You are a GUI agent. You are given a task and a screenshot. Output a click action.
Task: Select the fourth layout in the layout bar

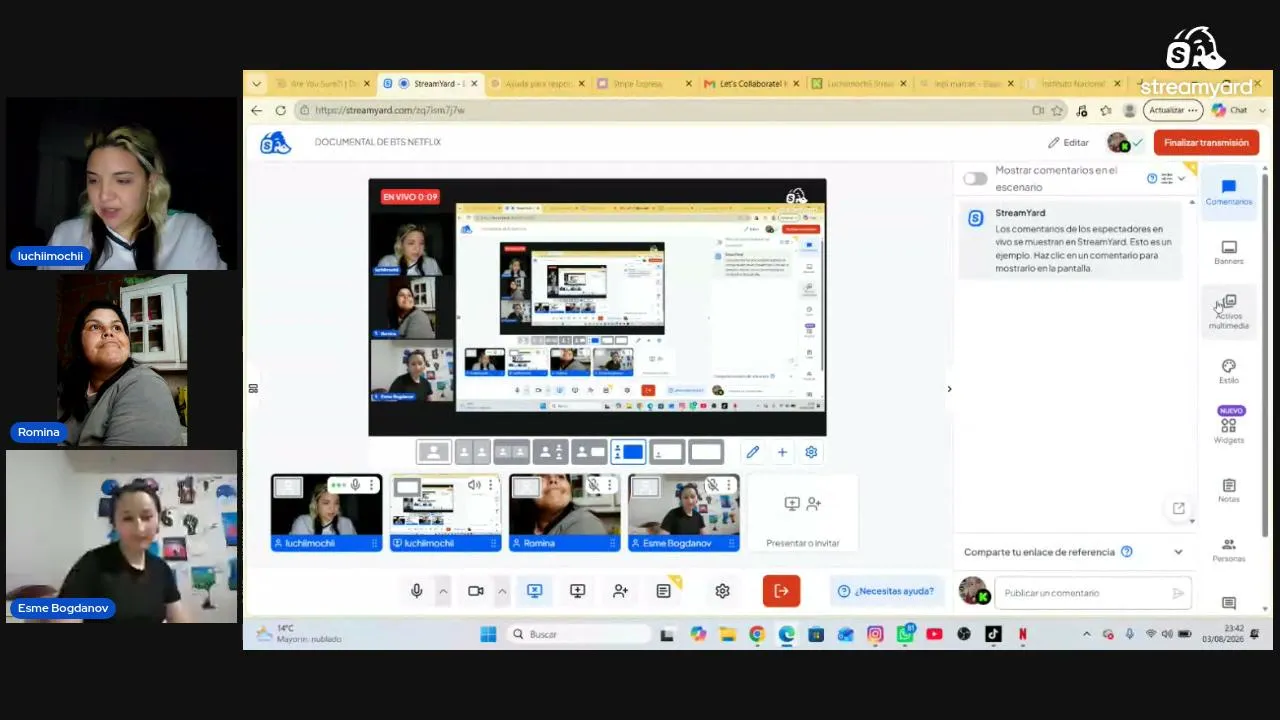click(550, 452)
